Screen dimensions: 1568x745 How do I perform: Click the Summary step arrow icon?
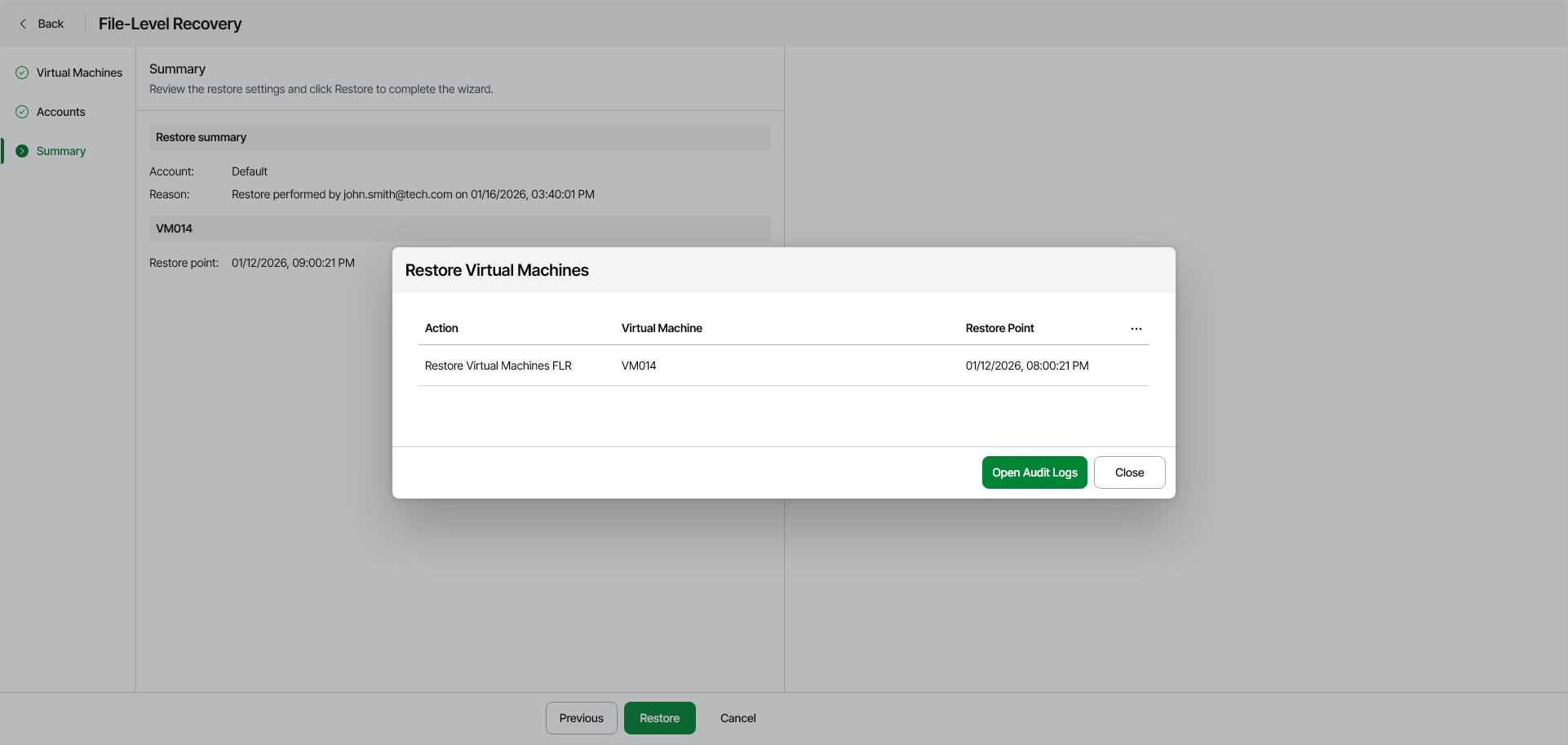coord(22,151)
